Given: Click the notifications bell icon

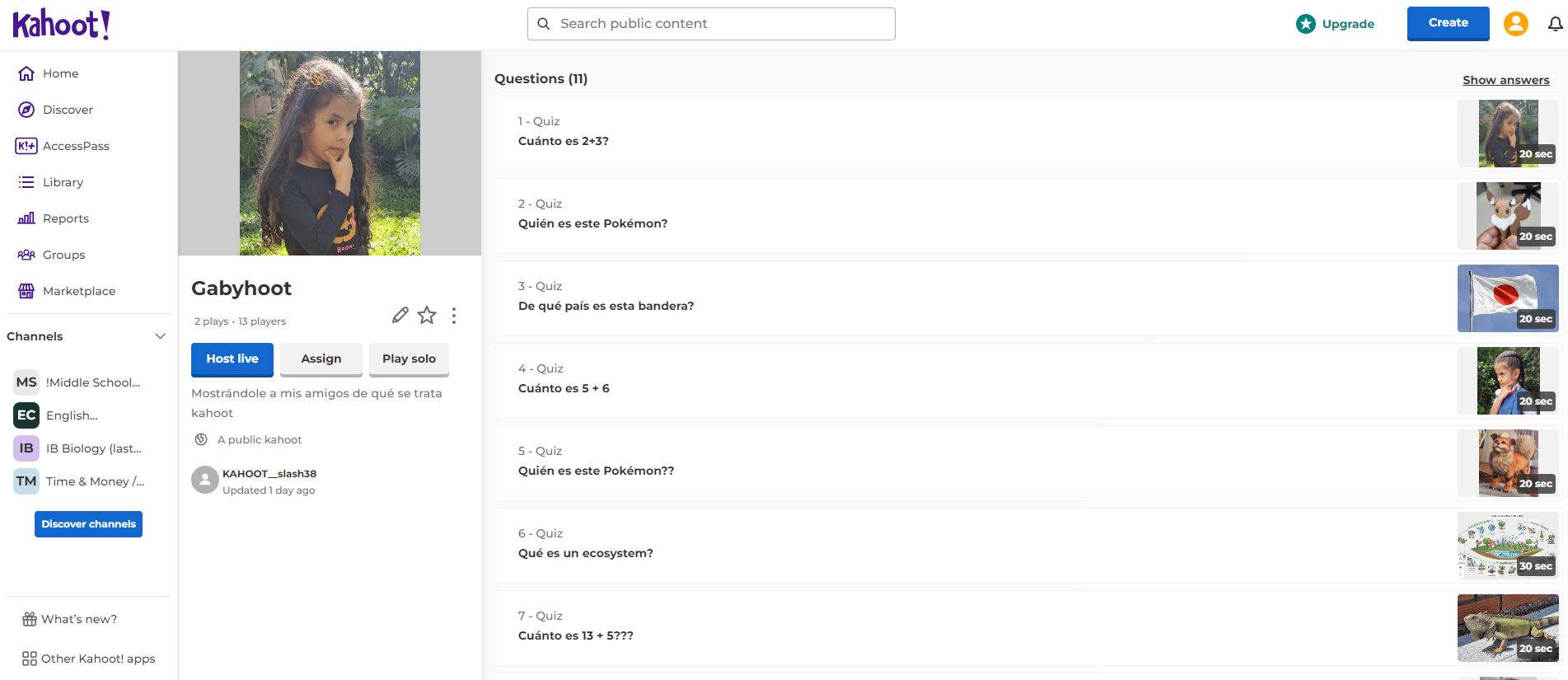Looking at the screenshot, I should click(x=1555, y=24).
